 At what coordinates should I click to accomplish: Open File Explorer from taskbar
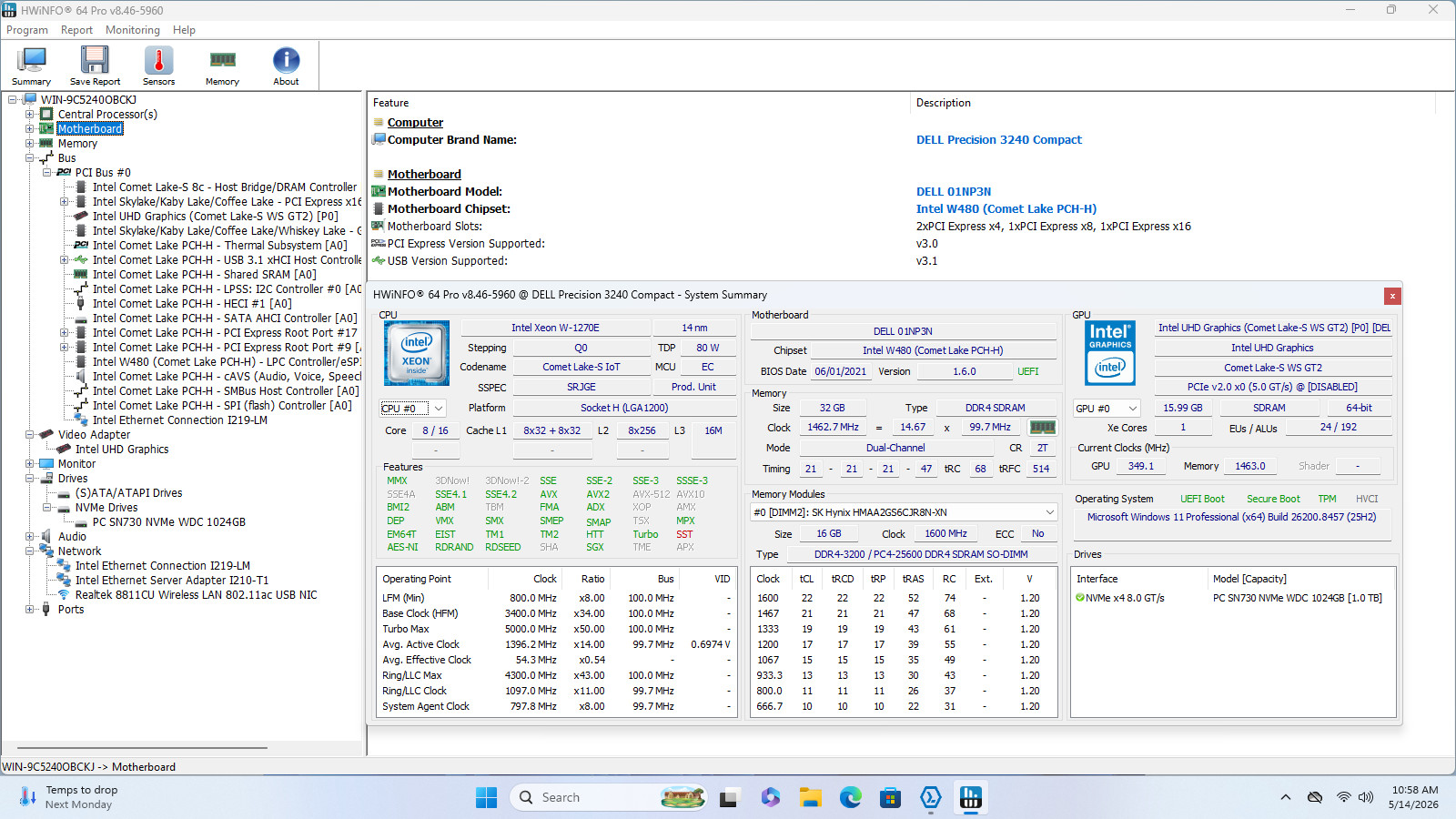[811, 797]
